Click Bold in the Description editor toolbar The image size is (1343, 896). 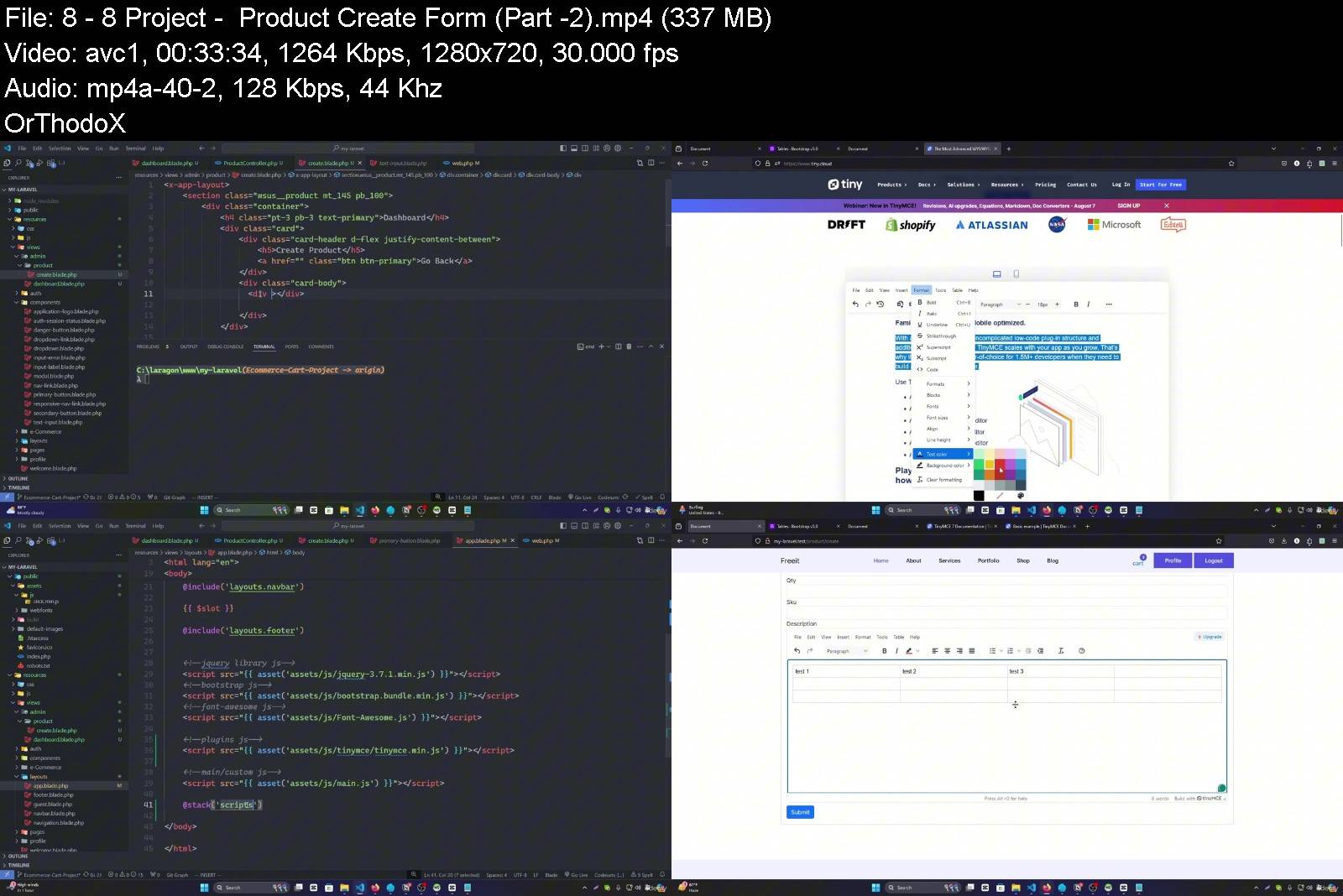click(884, 651)
